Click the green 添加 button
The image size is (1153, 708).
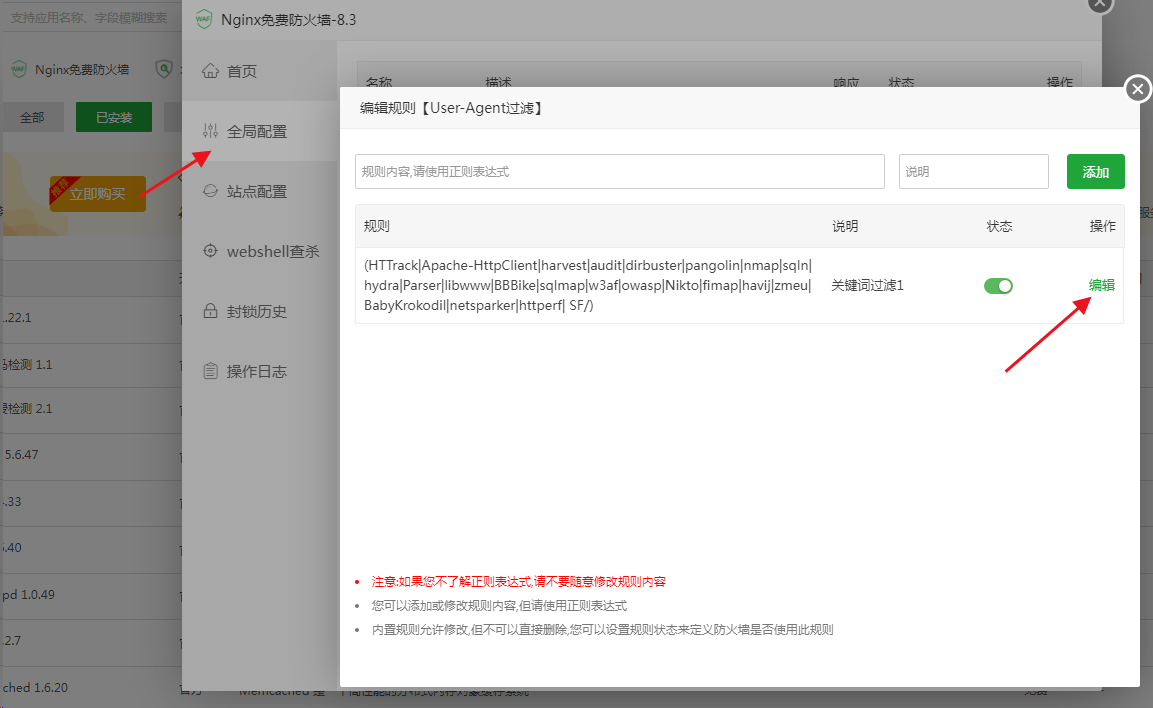1096,171
